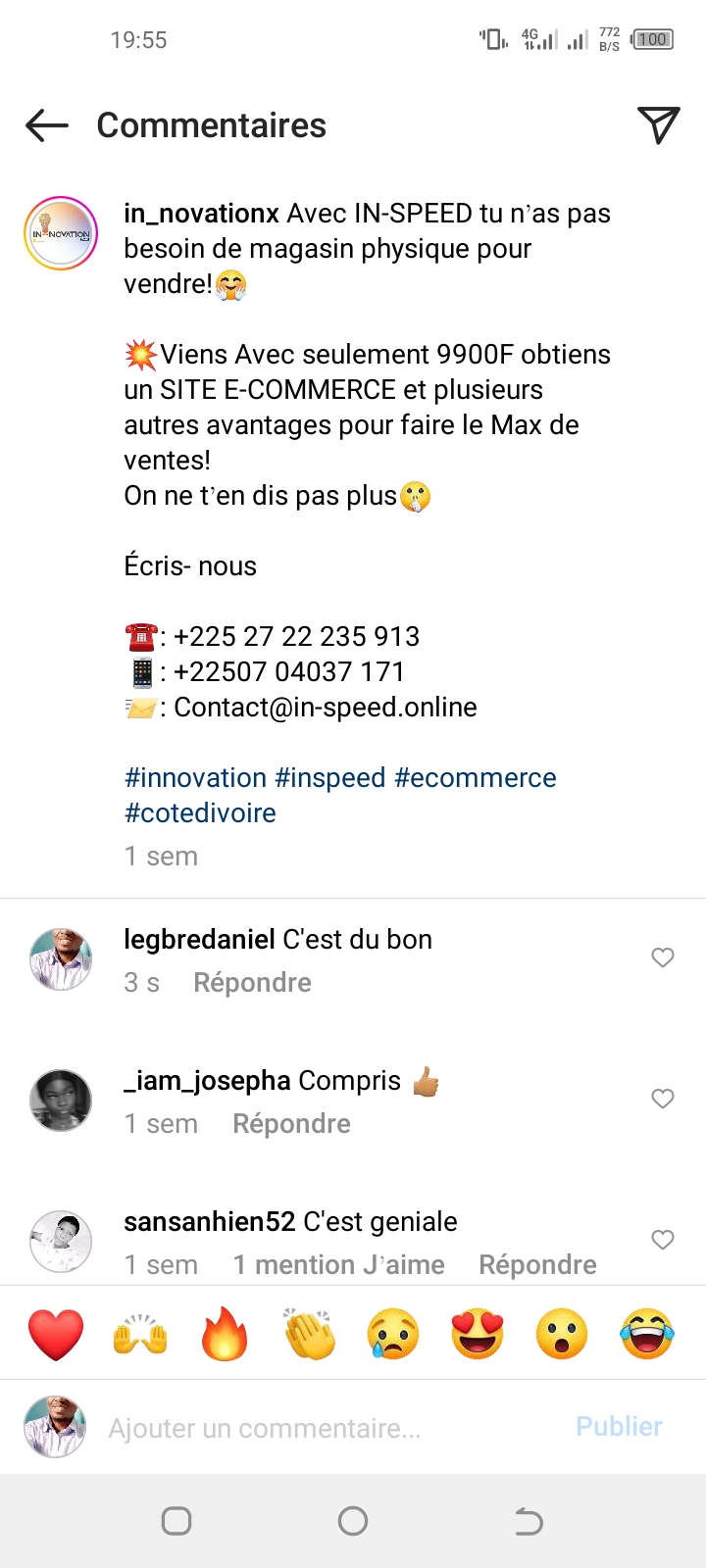Open direct share paper plane icon

(658, 124)
